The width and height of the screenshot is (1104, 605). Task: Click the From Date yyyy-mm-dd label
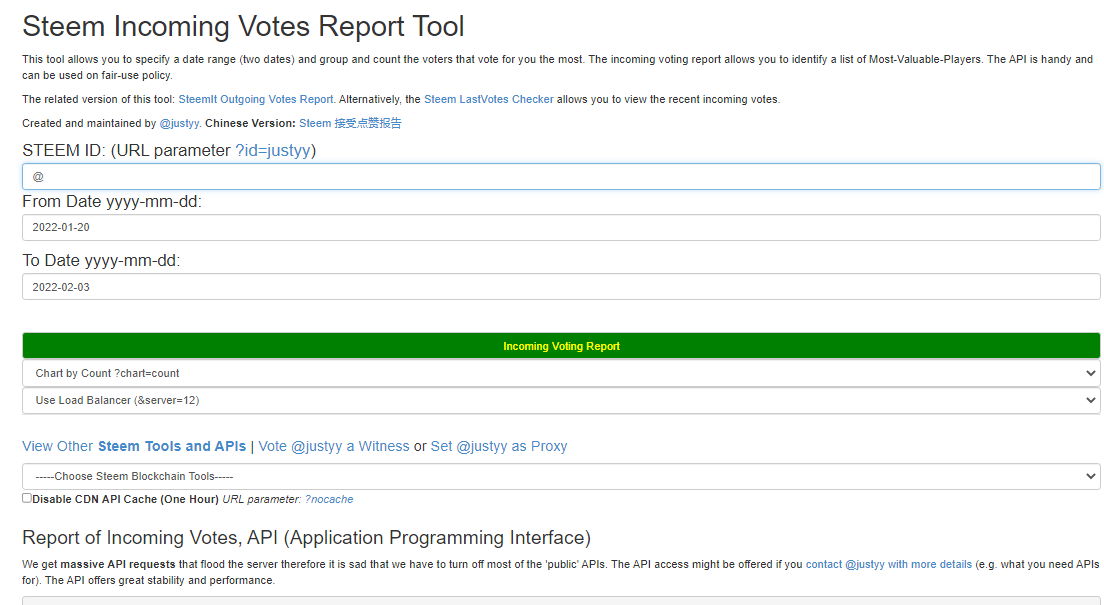pyautogui.click(x=112, y=201)
